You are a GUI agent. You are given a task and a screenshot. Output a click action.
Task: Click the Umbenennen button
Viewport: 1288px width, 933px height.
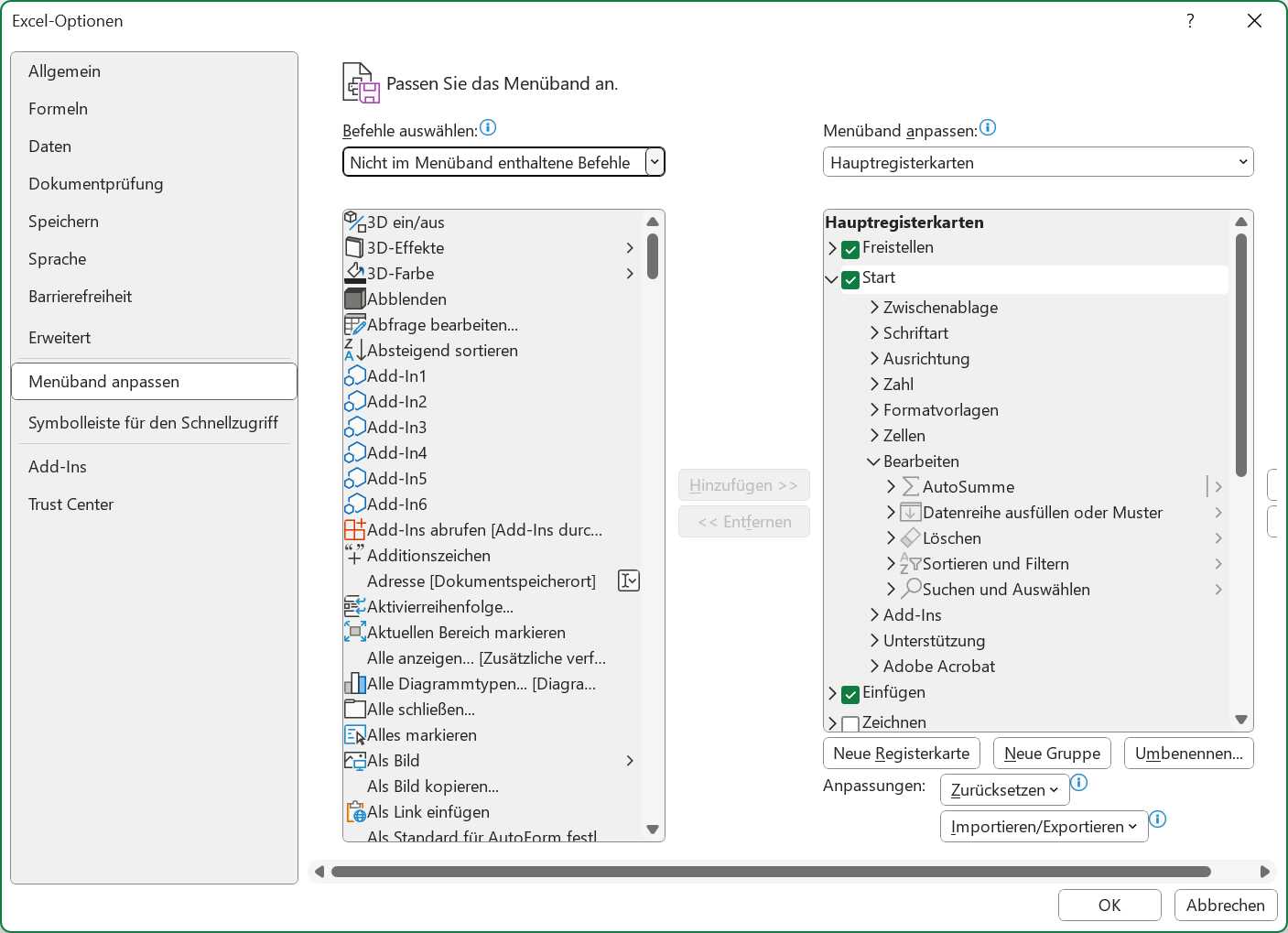point(1188,753)
